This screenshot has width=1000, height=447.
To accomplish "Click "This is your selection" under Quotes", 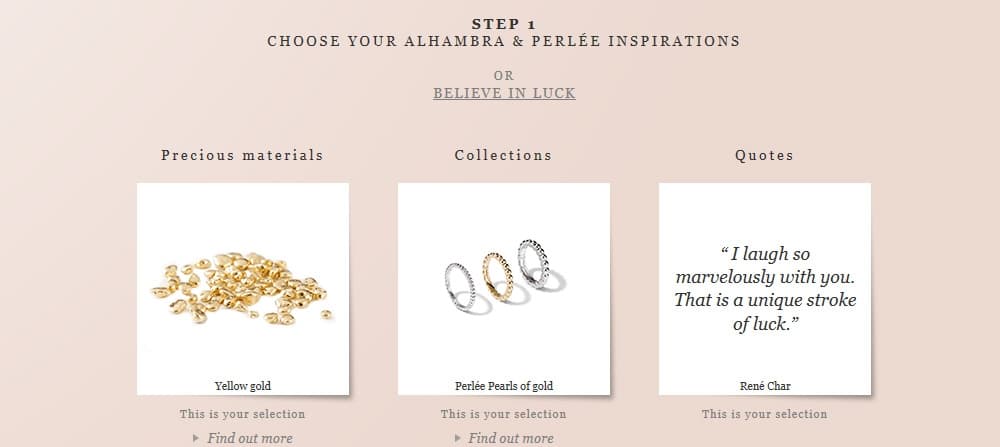I will coord(765,414).
